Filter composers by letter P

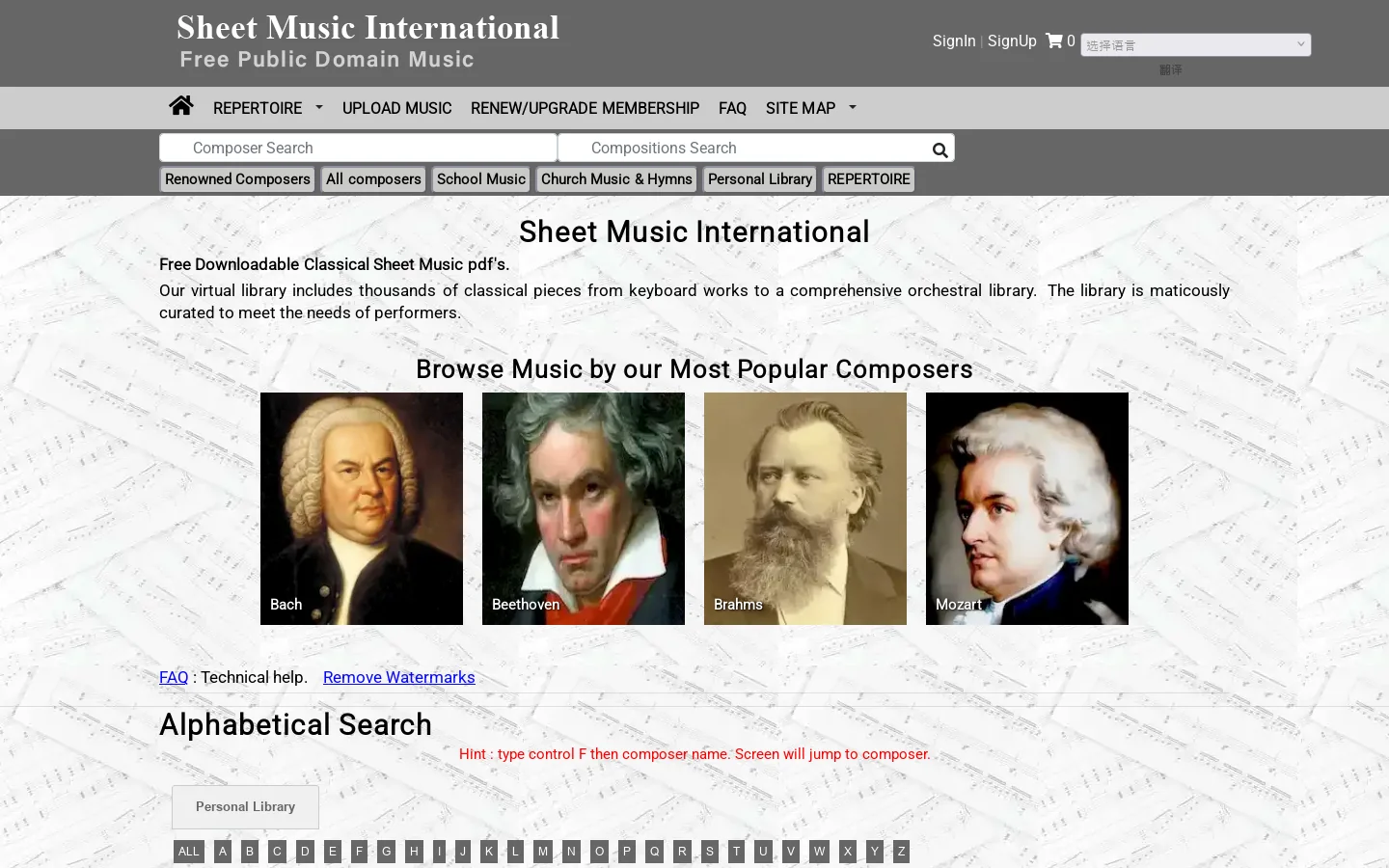(627, 852)
